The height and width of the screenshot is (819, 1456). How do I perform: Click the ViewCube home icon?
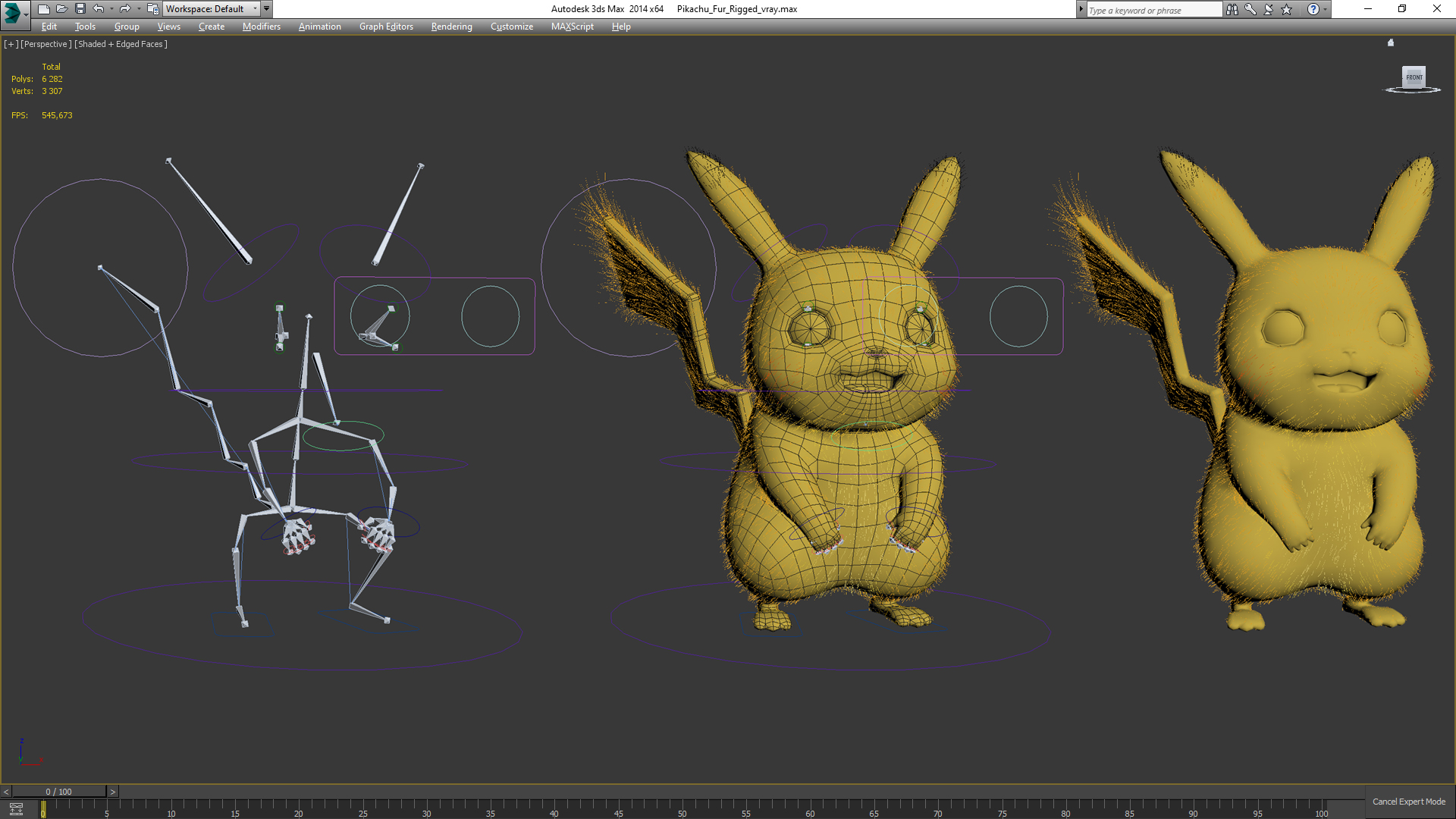1391,42
